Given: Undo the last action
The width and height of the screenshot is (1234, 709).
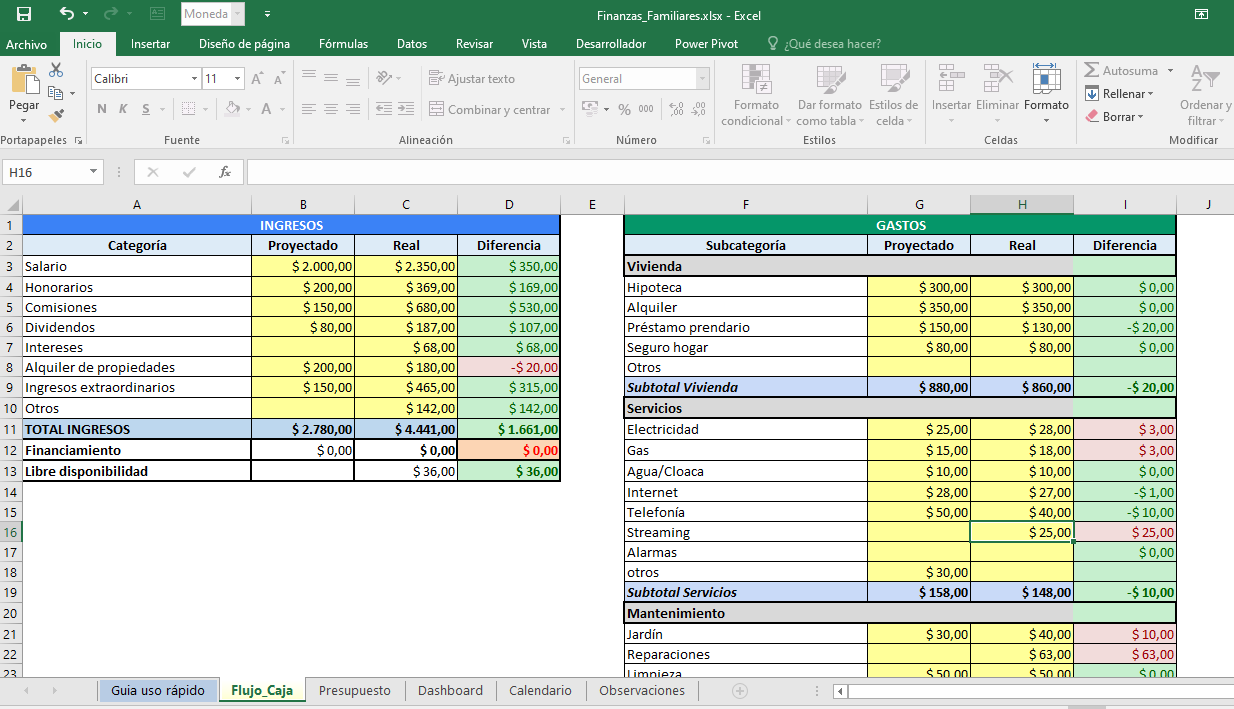Looking at the screenshot, I should point(67,14).
